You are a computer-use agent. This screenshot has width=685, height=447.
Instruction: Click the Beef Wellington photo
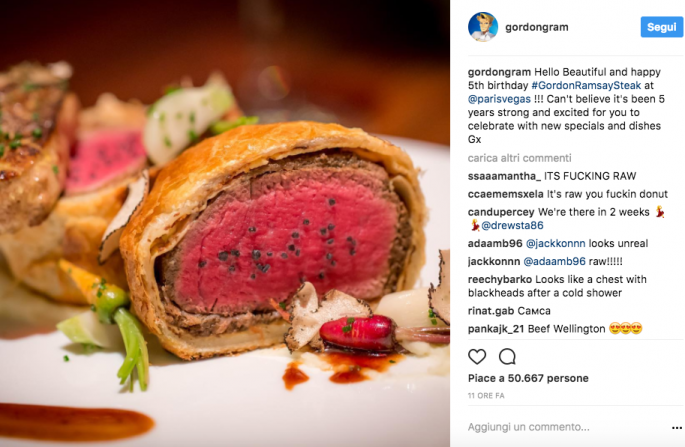[x=225, y=223]
